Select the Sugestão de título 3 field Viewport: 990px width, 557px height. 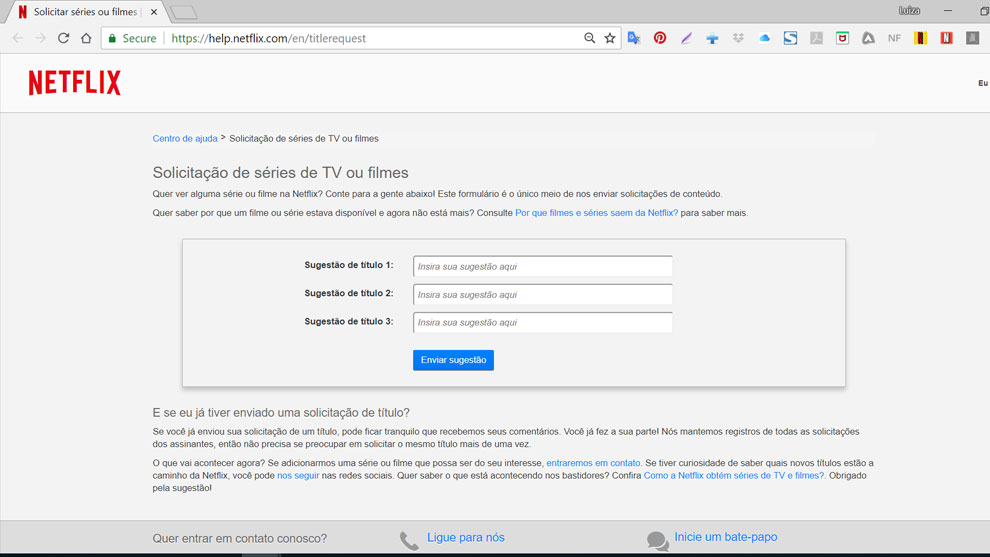pyautogui.click(x=542, y=322)
